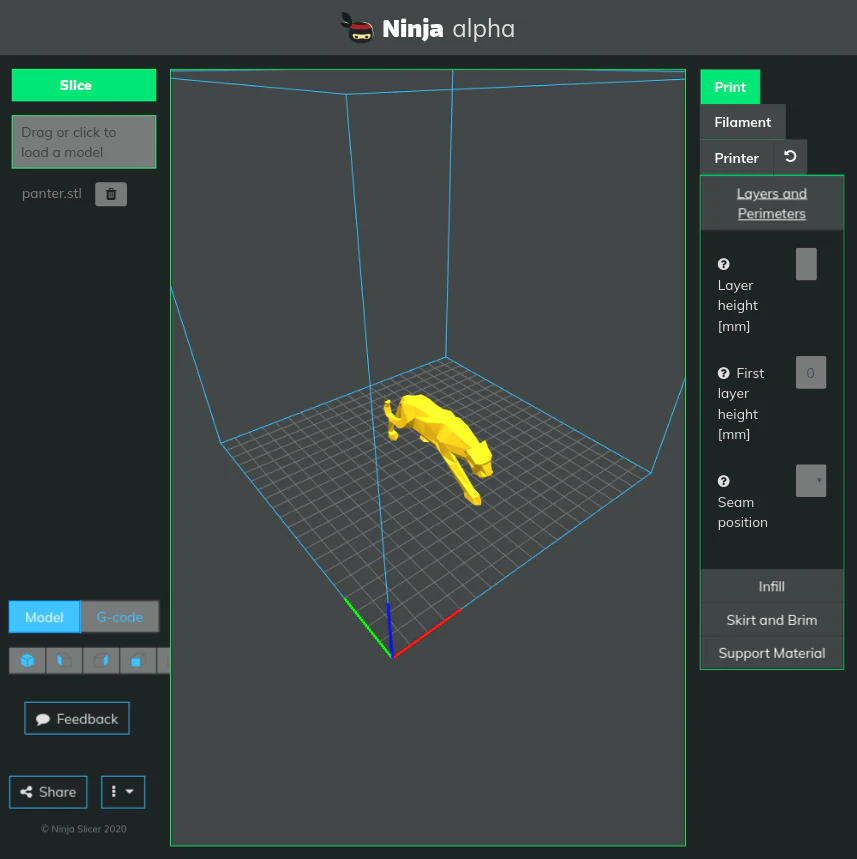
Task: Click the First layer height input field
Action: click(x=811, y=373)
